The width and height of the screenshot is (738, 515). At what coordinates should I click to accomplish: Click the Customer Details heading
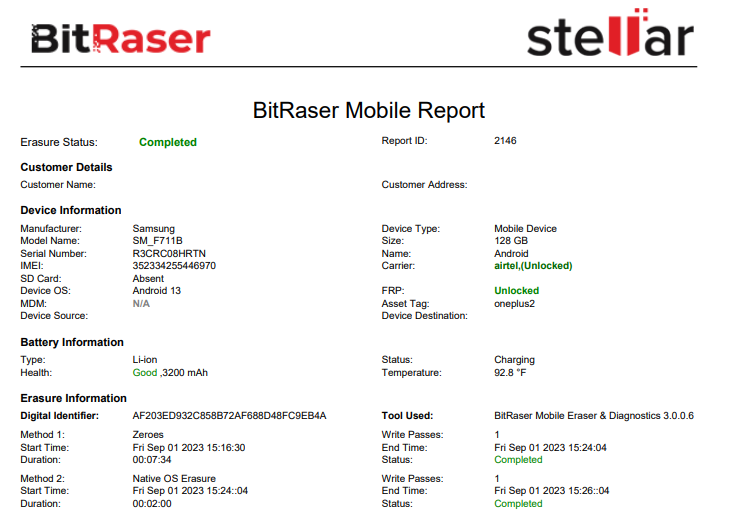(66, 168)
